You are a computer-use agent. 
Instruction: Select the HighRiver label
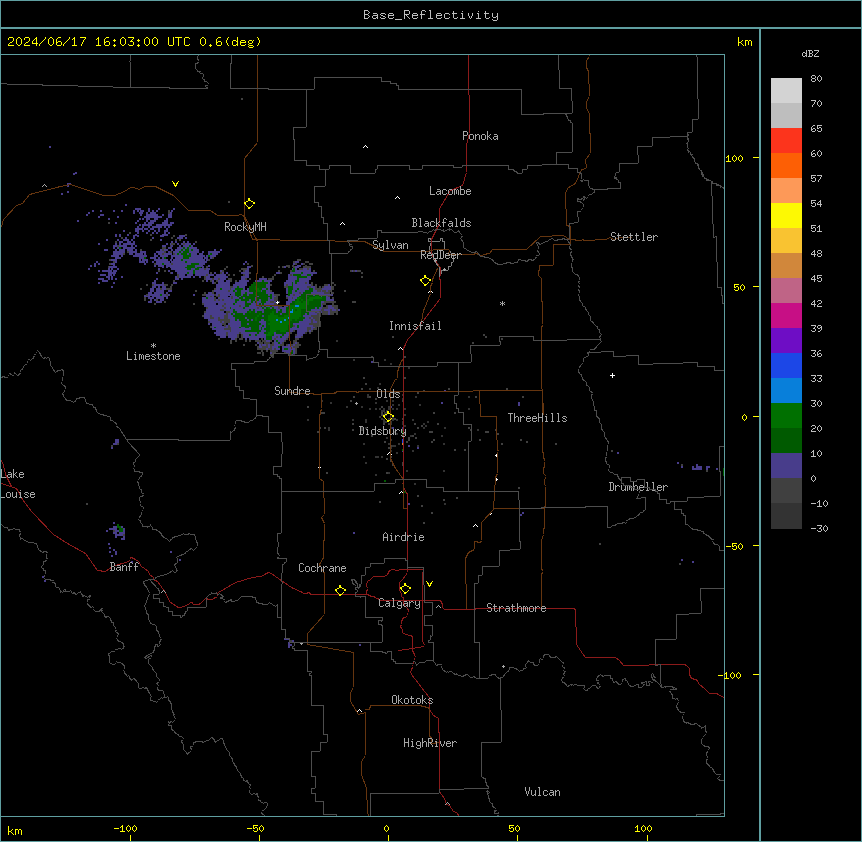430,743
